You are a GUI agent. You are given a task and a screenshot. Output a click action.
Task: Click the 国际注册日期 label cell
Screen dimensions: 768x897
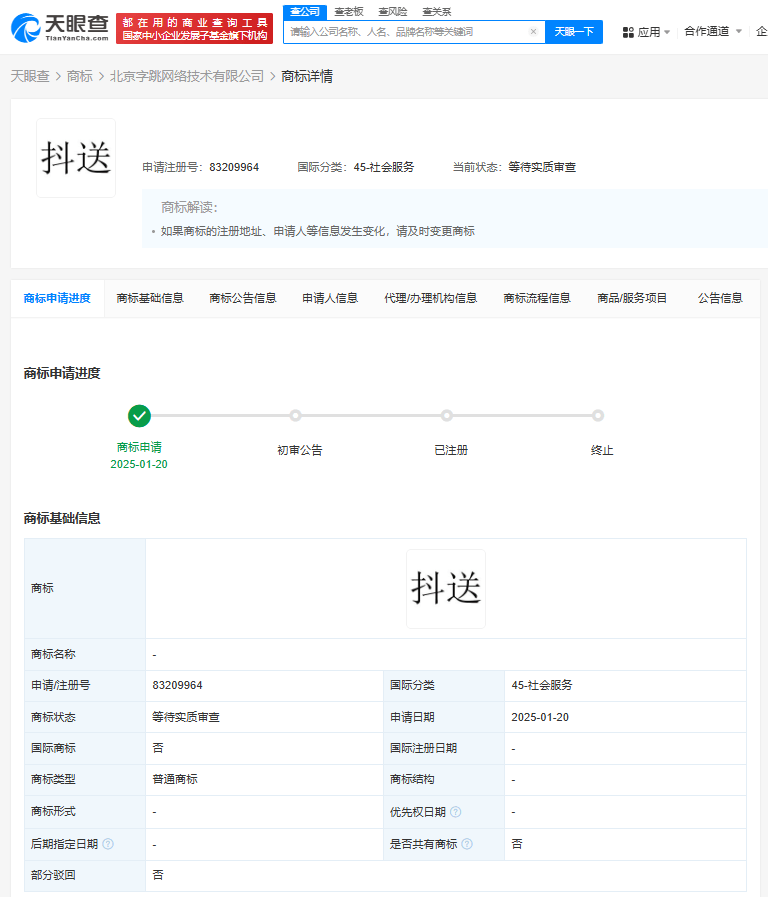[x=444, y=748]
